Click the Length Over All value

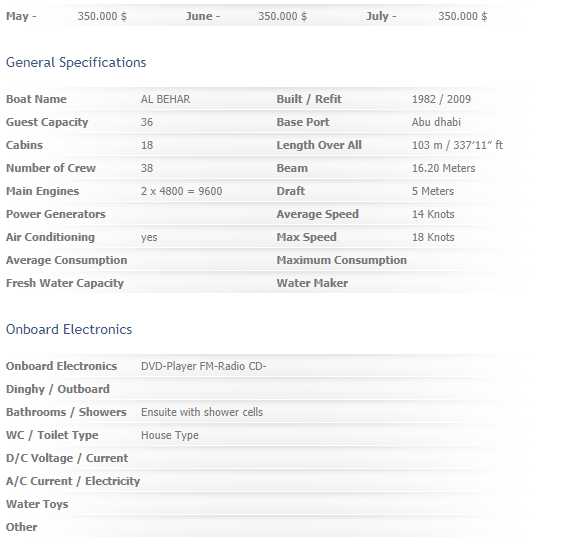[457, 145]
